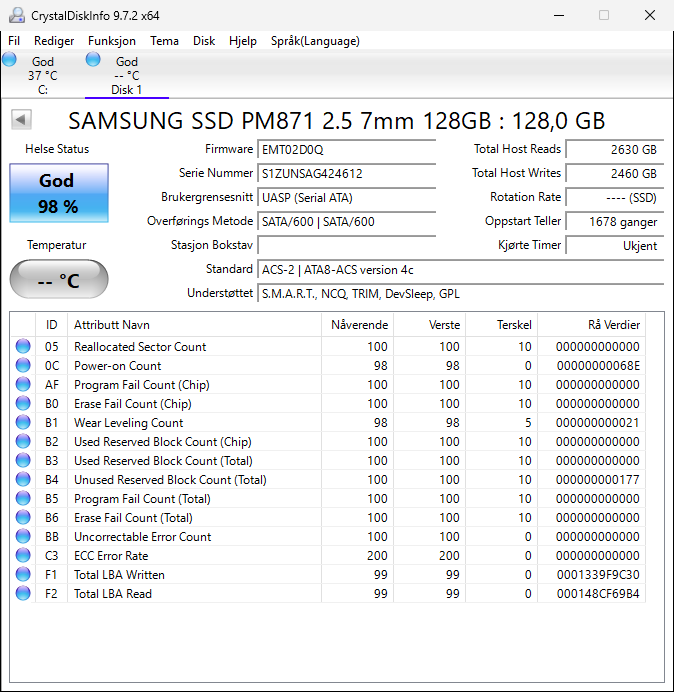Click status orb of Total LBA Read row
The width and height of the screenshot is (674, 692).
click(23, 593)
